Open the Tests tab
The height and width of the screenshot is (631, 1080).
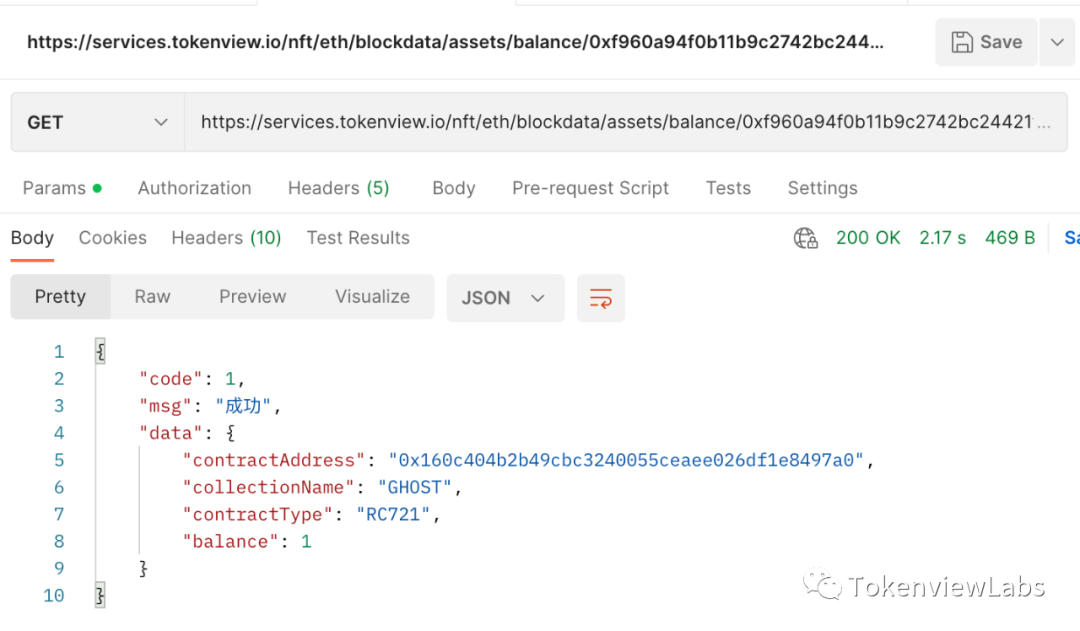(728, 188)
